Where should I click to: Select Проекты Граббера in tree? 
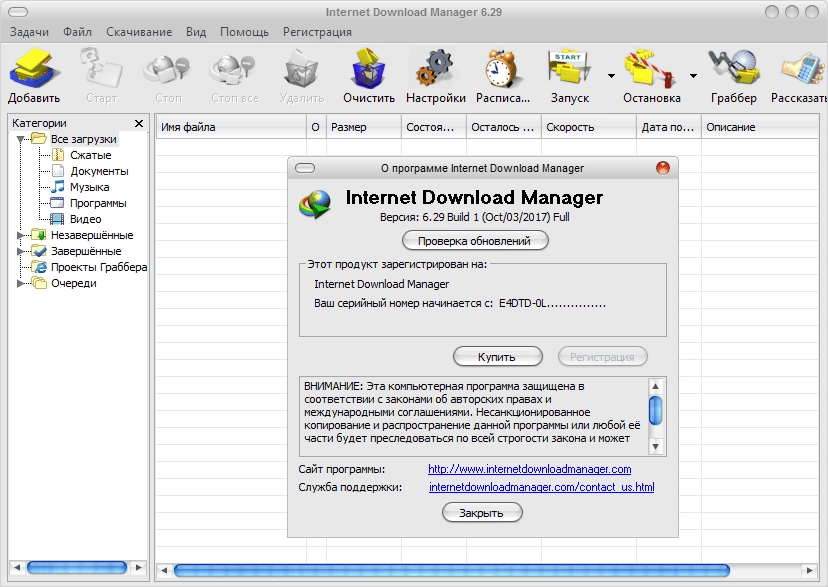coord(99,267)
